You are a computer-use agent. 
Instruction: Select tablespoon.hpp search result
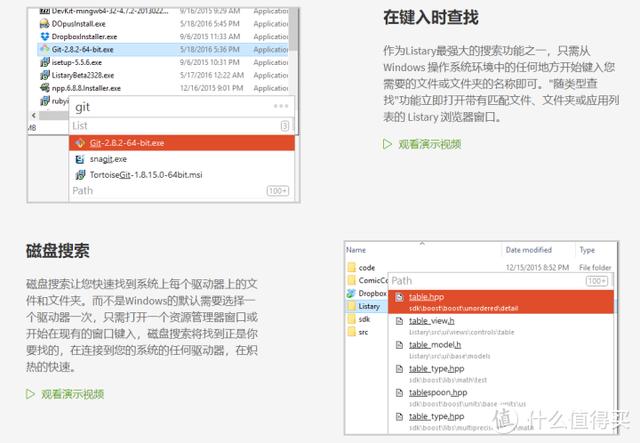coord(501,398)
